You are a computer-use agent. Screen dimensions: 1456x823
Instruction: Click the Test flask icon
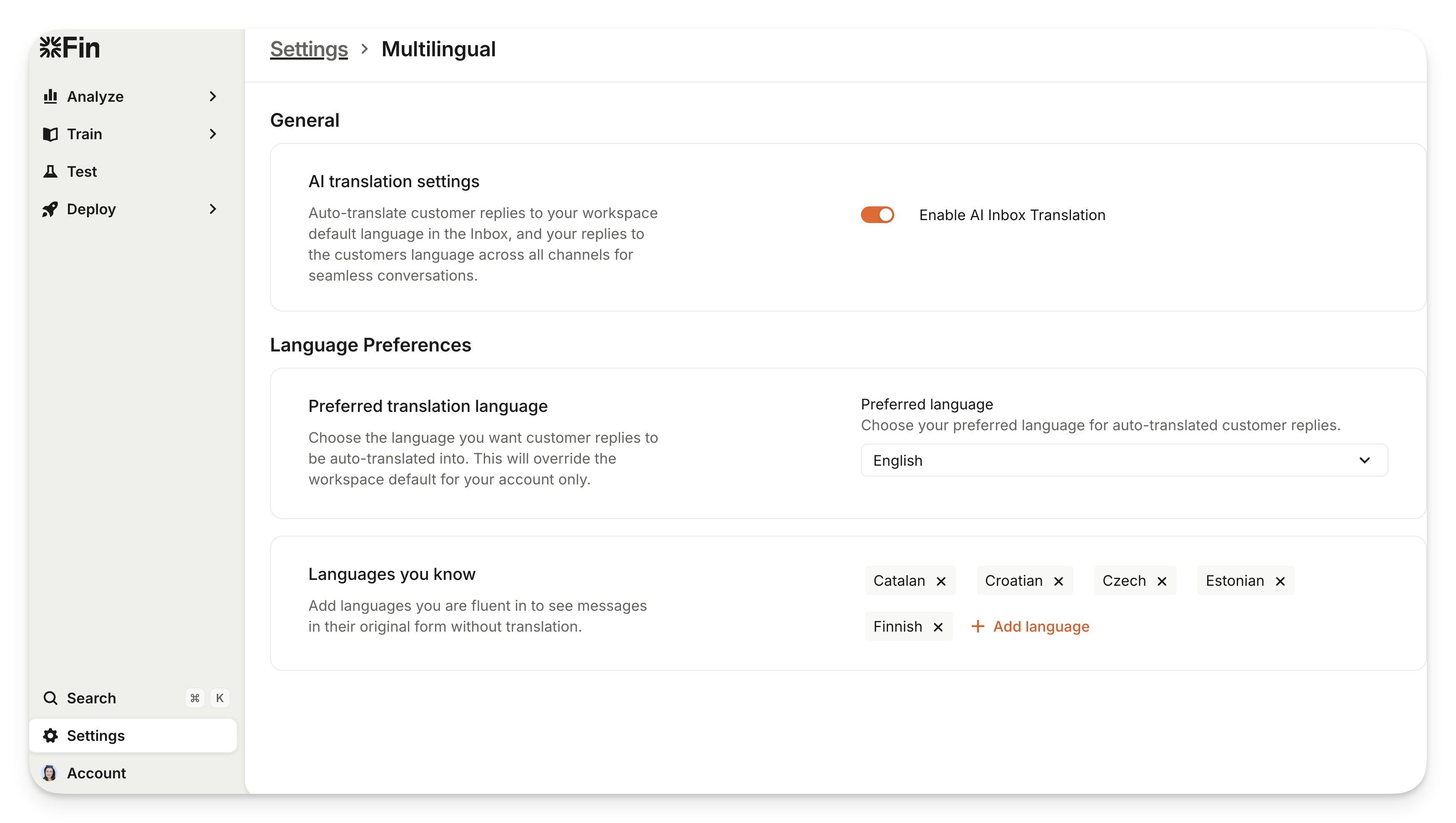click(50, 171)
